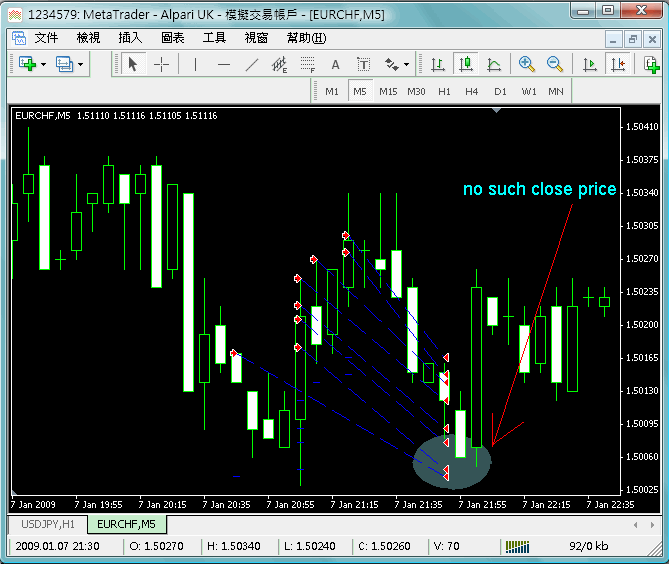Switch to the M15 timeframe
Viewport: 669px width, 564px height.
pyautogui.click(x=388, y=91)
